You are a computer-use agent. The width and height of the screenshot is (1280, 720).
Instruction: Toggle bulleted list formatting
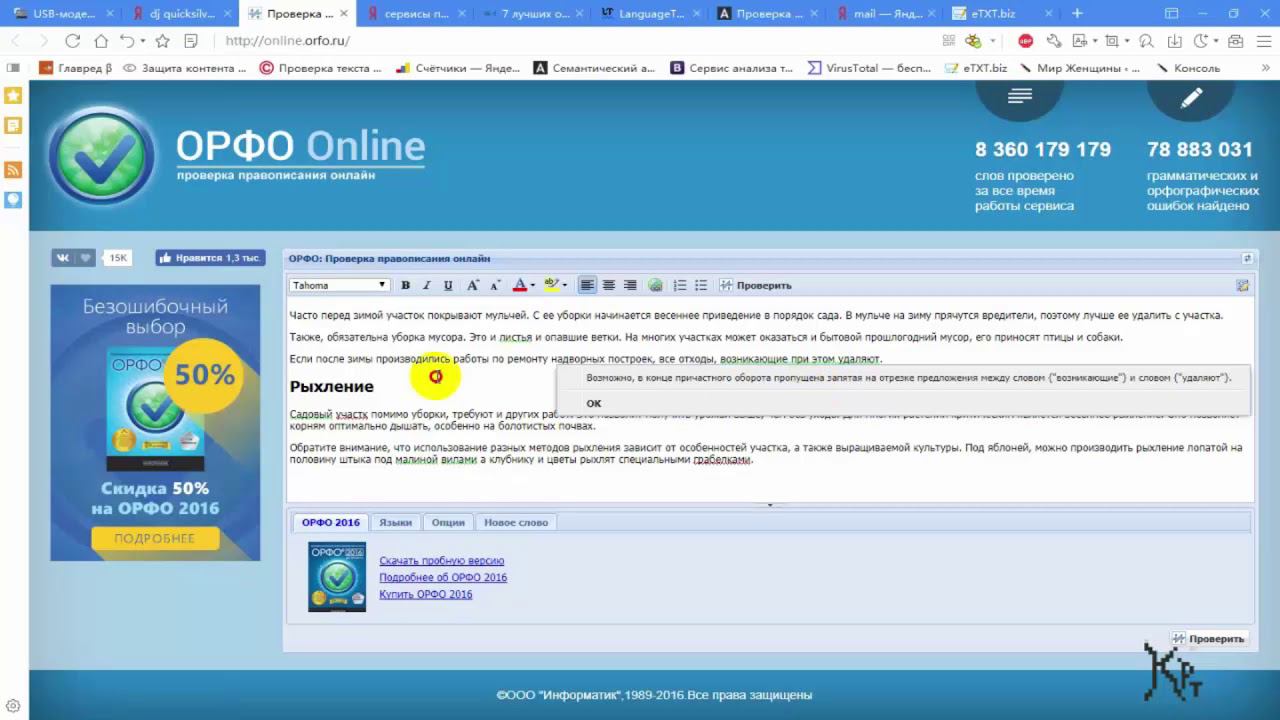point(701,285)
